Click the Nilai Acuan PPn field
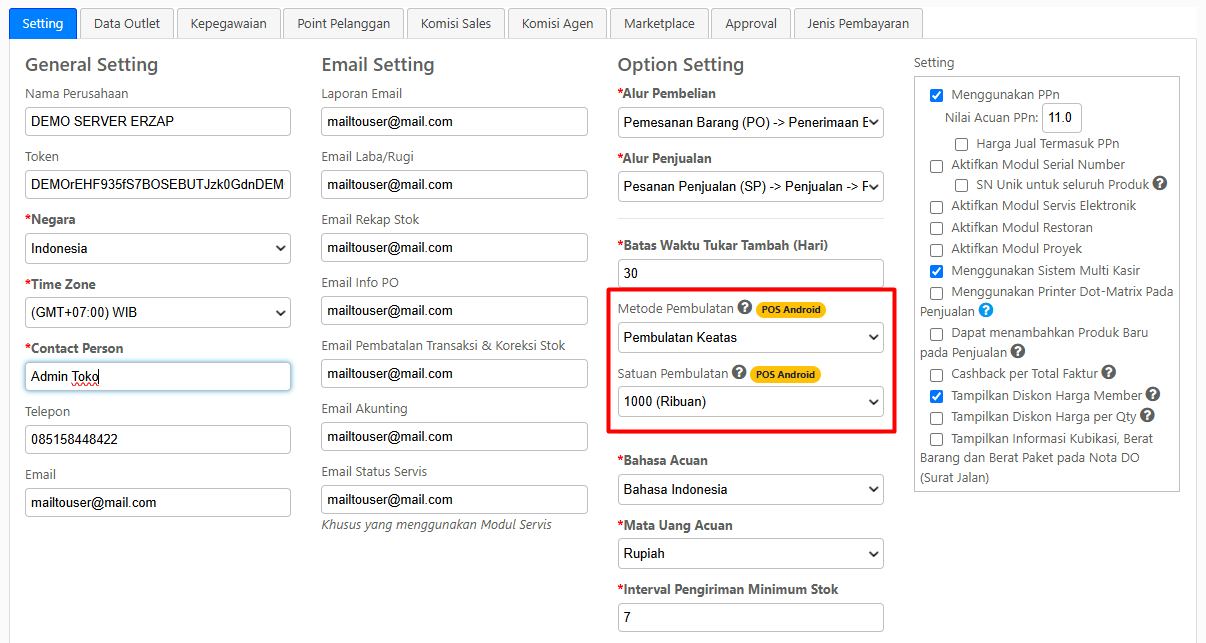This screenshot has width=1206, height=643. (1061, 118)
